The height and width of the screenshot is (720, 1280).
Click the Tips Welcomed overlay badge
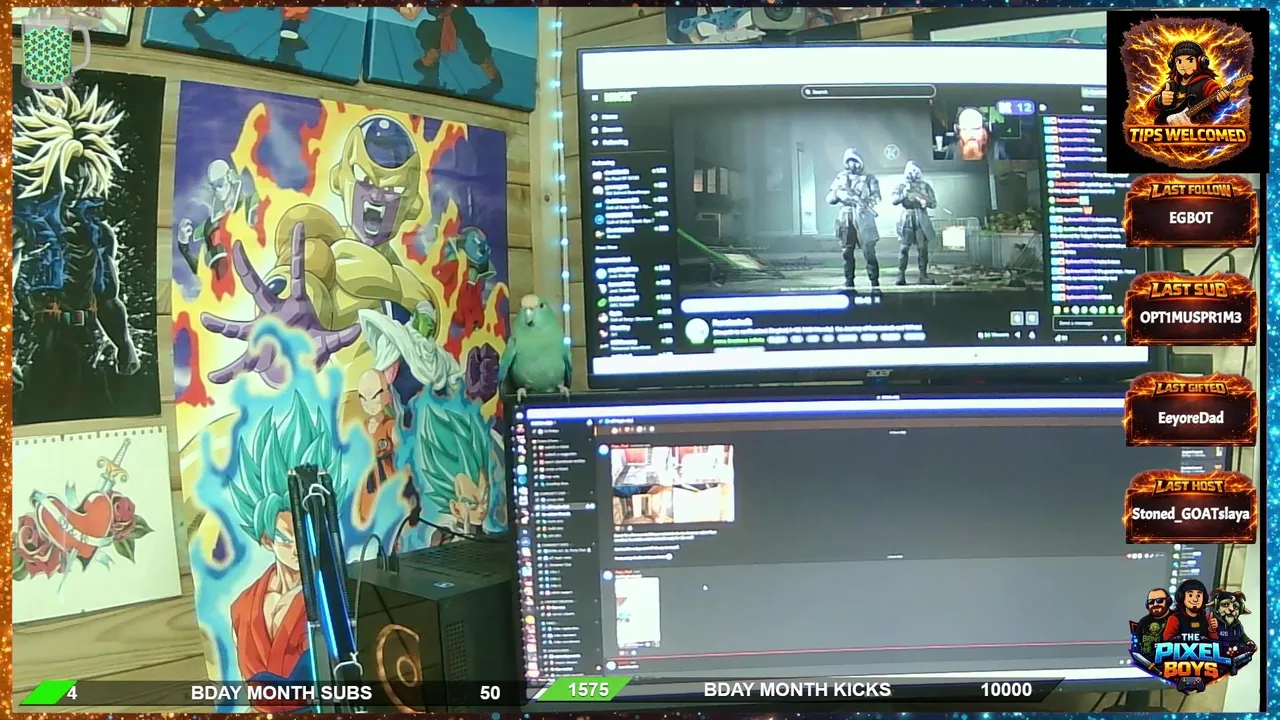click(1188, 91)
